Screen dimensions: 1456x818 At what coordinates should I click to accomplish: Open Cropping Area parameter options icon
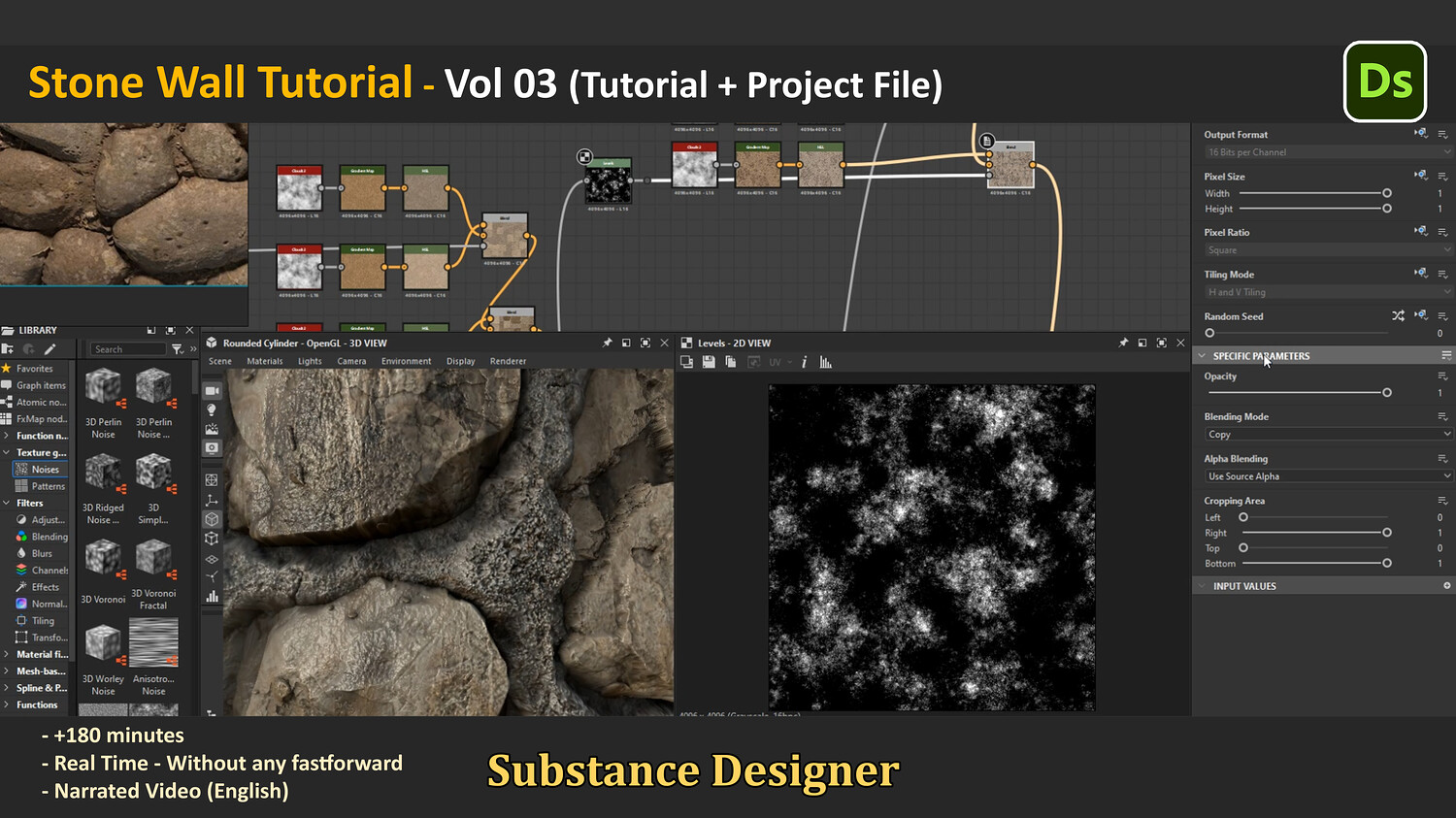(x=1443, y=501)
